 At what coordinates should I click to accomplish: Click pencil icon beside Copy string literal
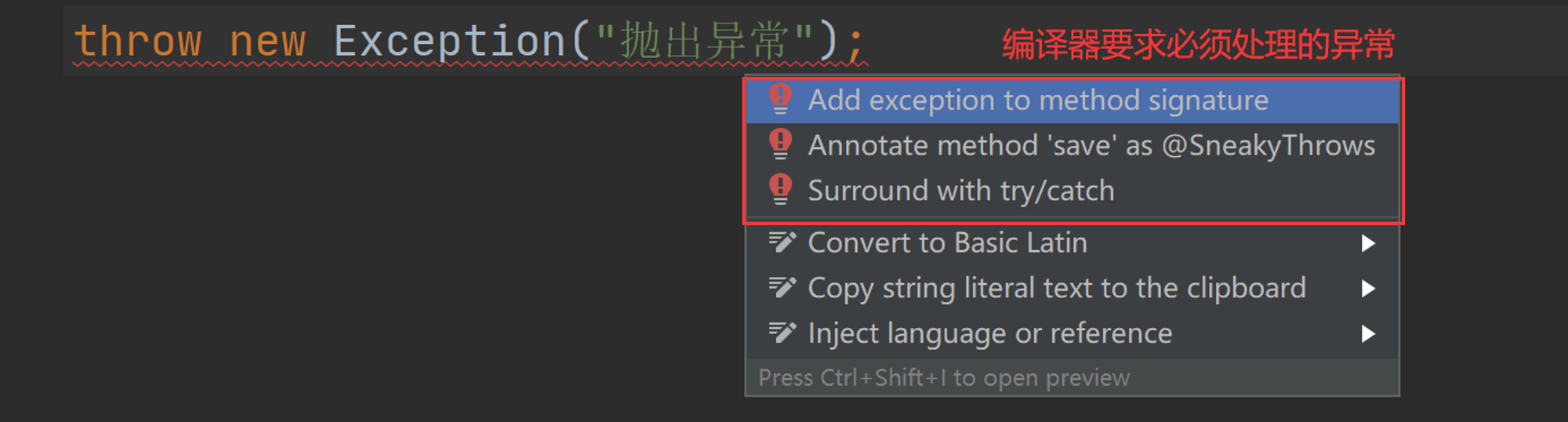[x=782, y=287]
